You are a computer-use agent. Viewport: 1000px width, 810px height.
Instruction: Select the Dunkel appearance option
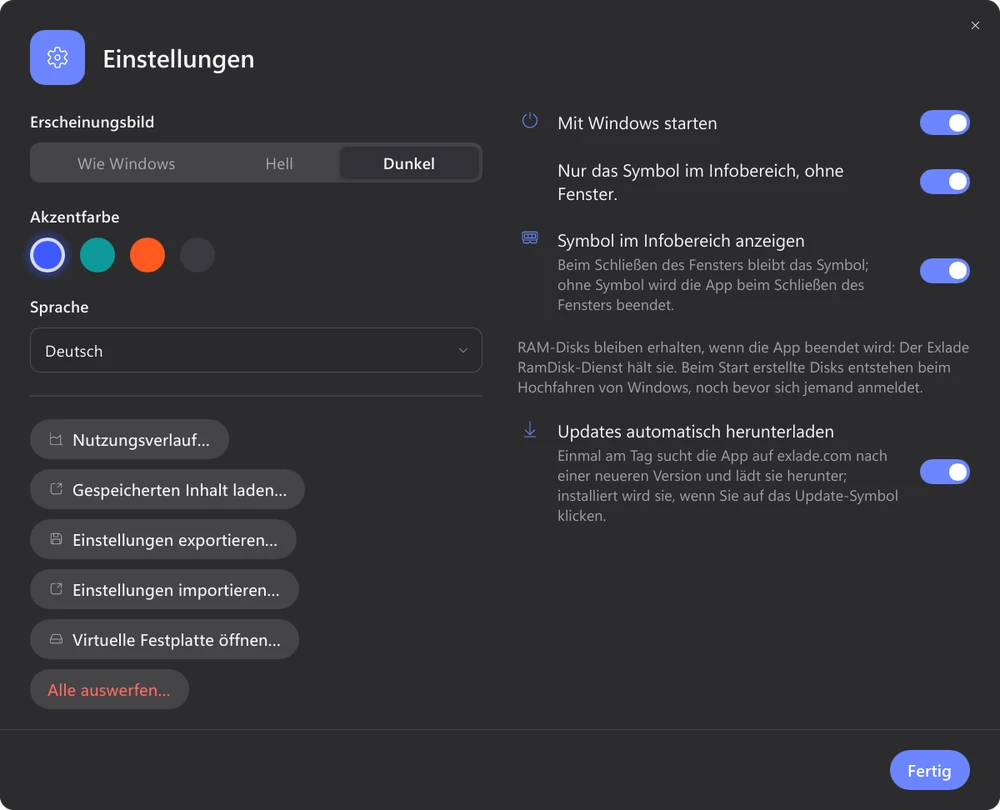coord(409,163)
